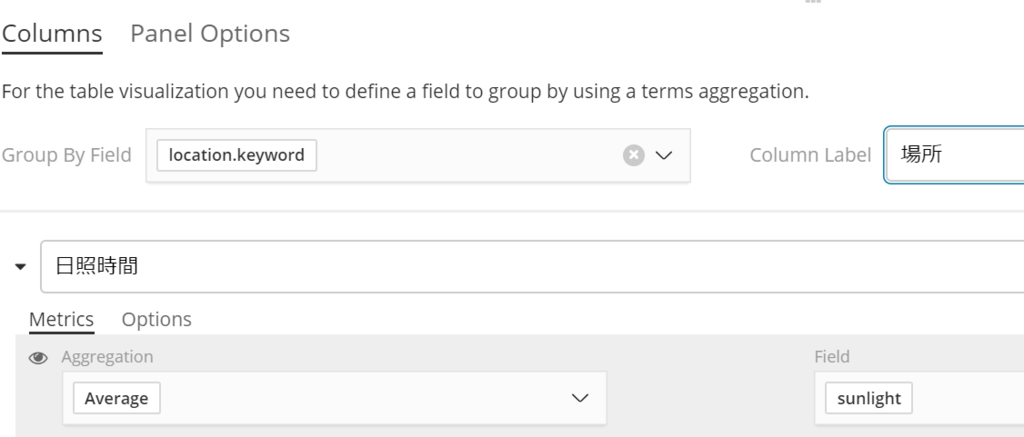1024x437 pixels.
Task: Click the Column Label text label
Action: (x=810, y=155)
